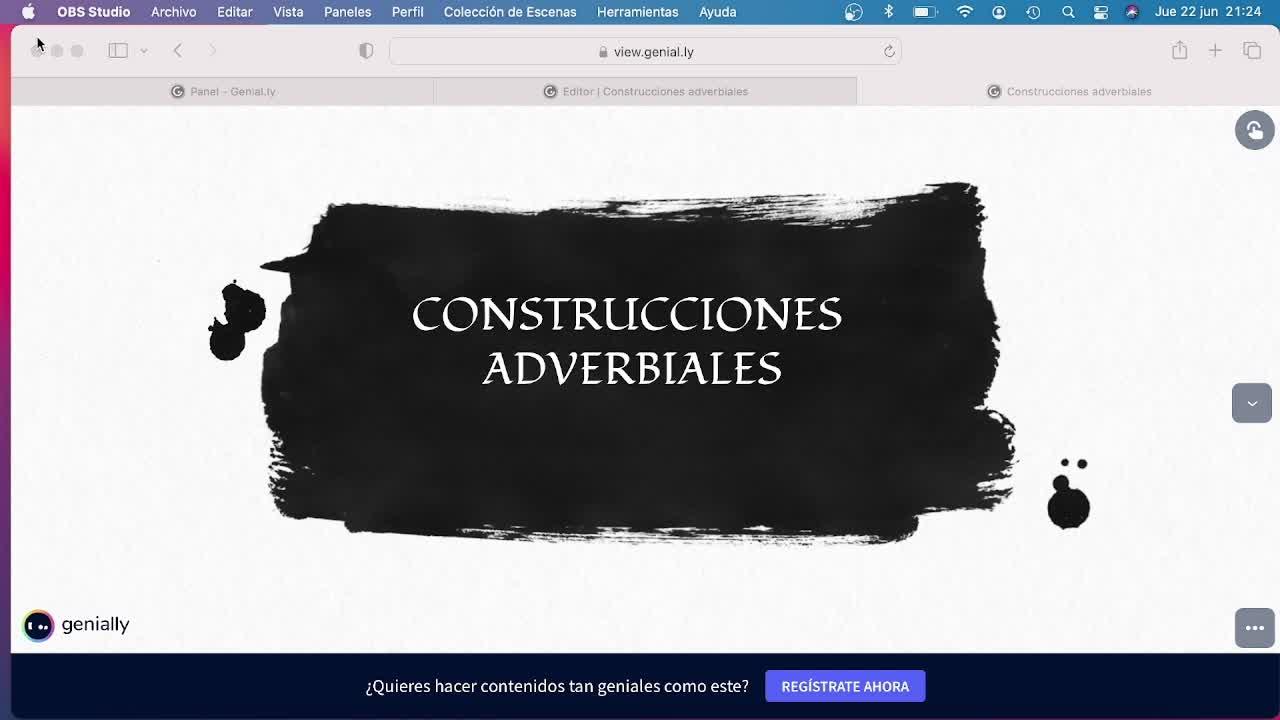1280x720 pixels.
Task: Show interactive elements with the hand icon
Action: click(1254, 130)
